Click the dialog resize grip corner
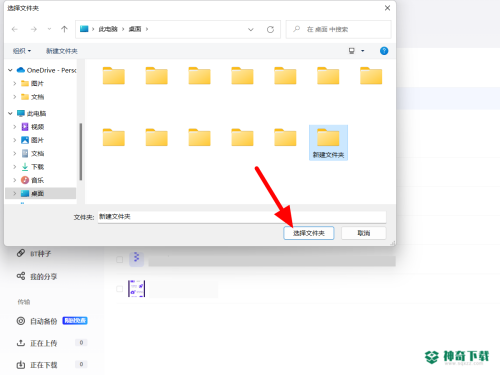Viewport: 500px width, 375px height. coord(393,243)
